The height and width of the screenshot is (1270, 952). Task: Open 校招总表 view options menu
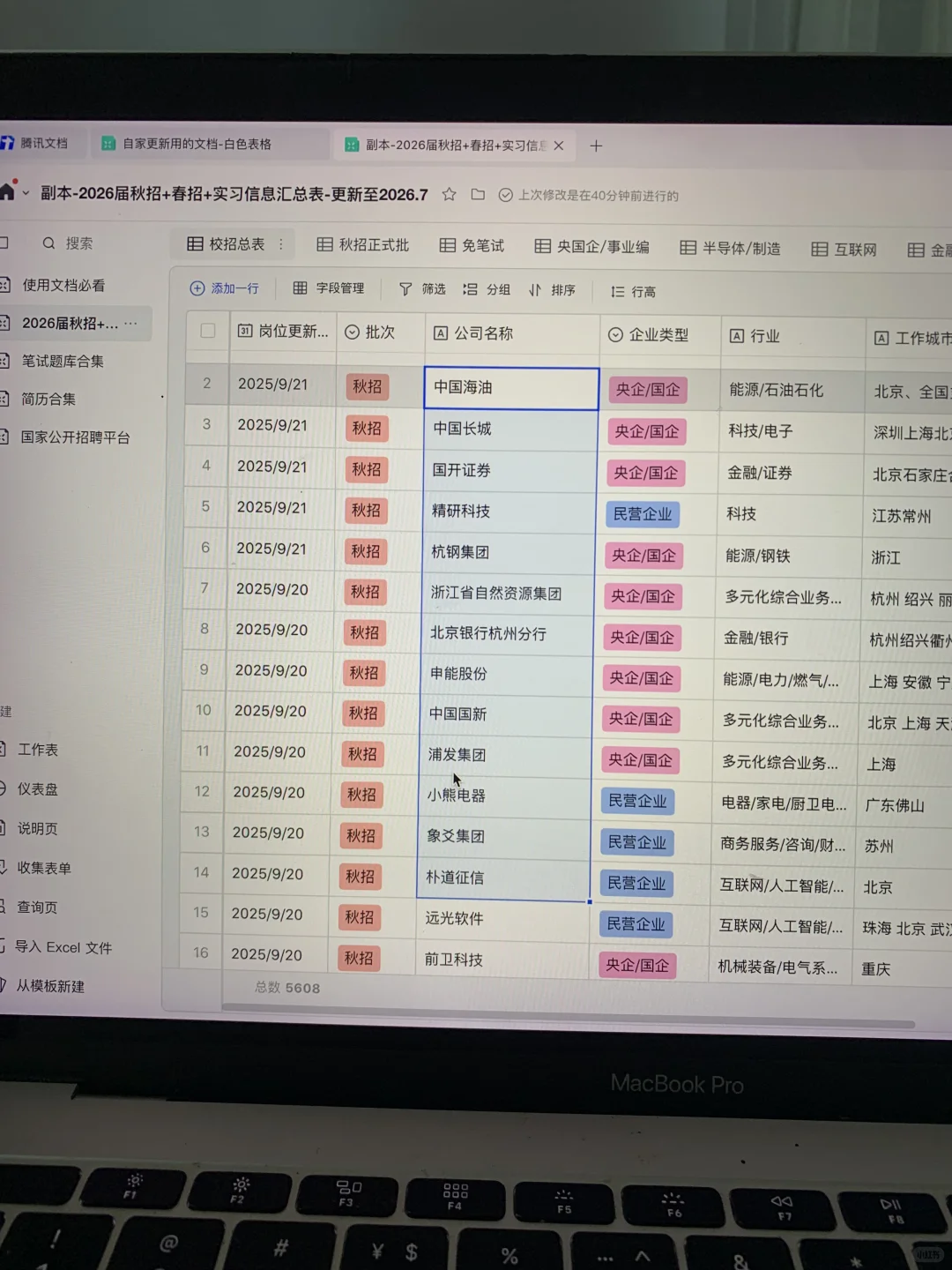click(x=281, y=244)
